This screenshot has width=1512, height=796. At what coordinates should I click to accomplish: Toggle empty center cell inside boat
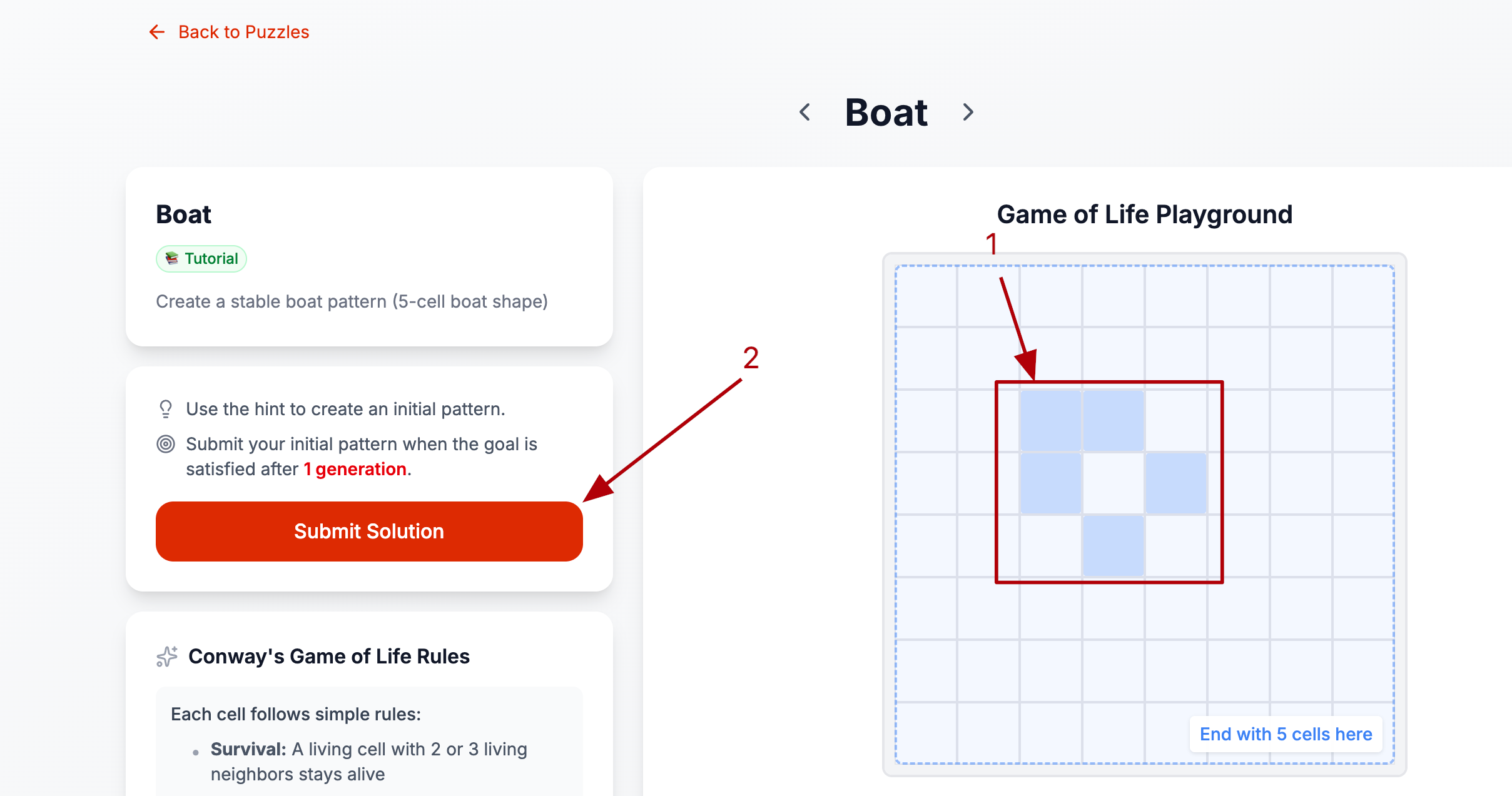(1114, 483)
